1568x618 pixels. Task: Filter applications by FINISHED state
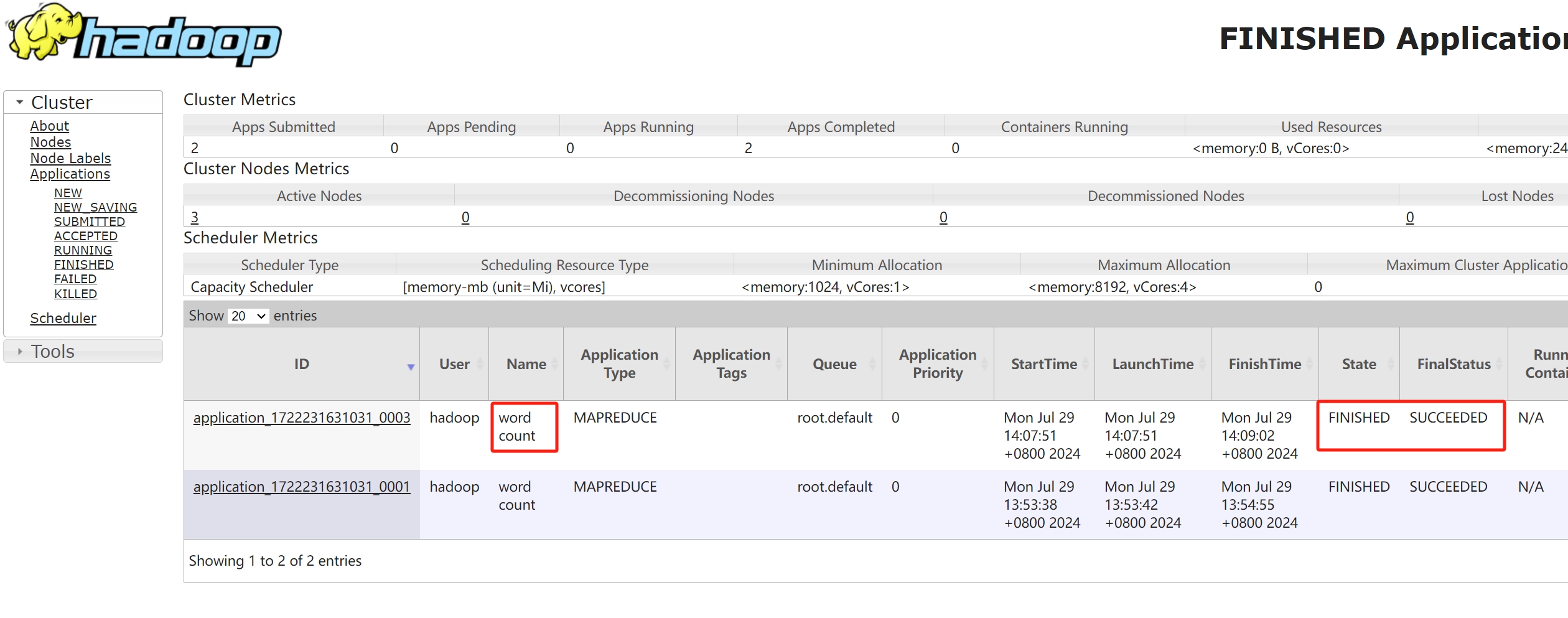(x=83, y=265)
